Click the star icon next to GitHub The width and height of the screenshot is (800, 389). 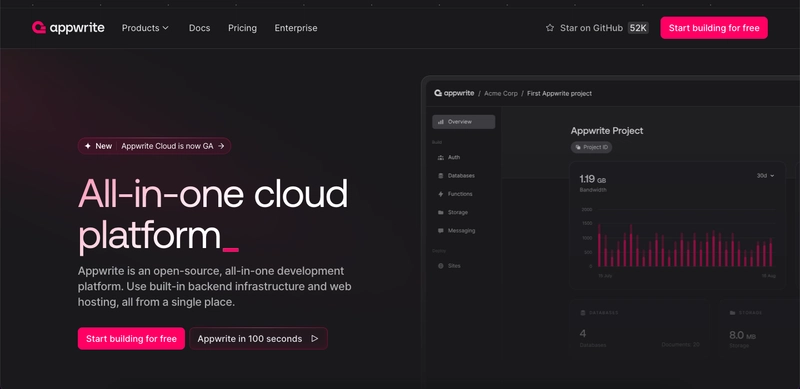pos(549,28)
